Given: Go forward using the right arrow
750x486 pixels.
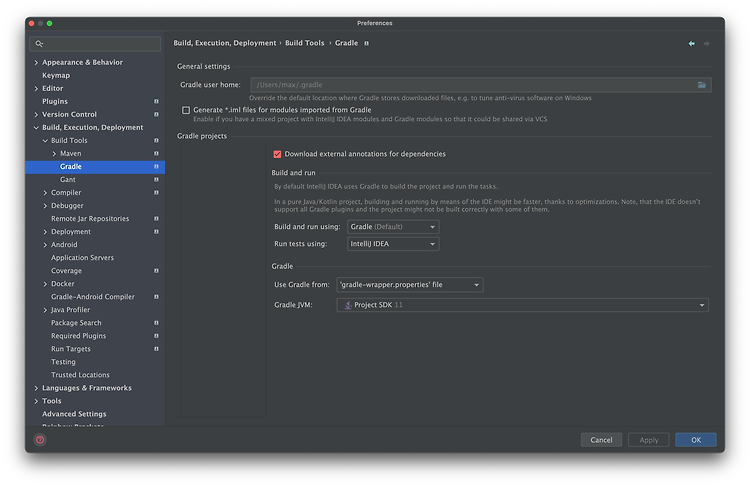Looking at the screenshot, I should (706, 44).
